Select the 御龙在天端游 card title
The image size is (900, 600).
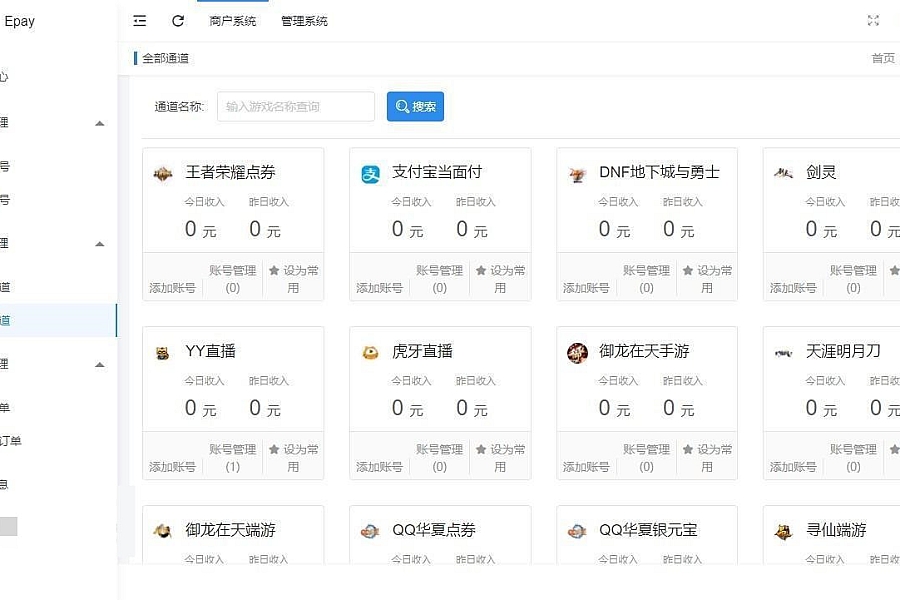click(x=230, y=530)
